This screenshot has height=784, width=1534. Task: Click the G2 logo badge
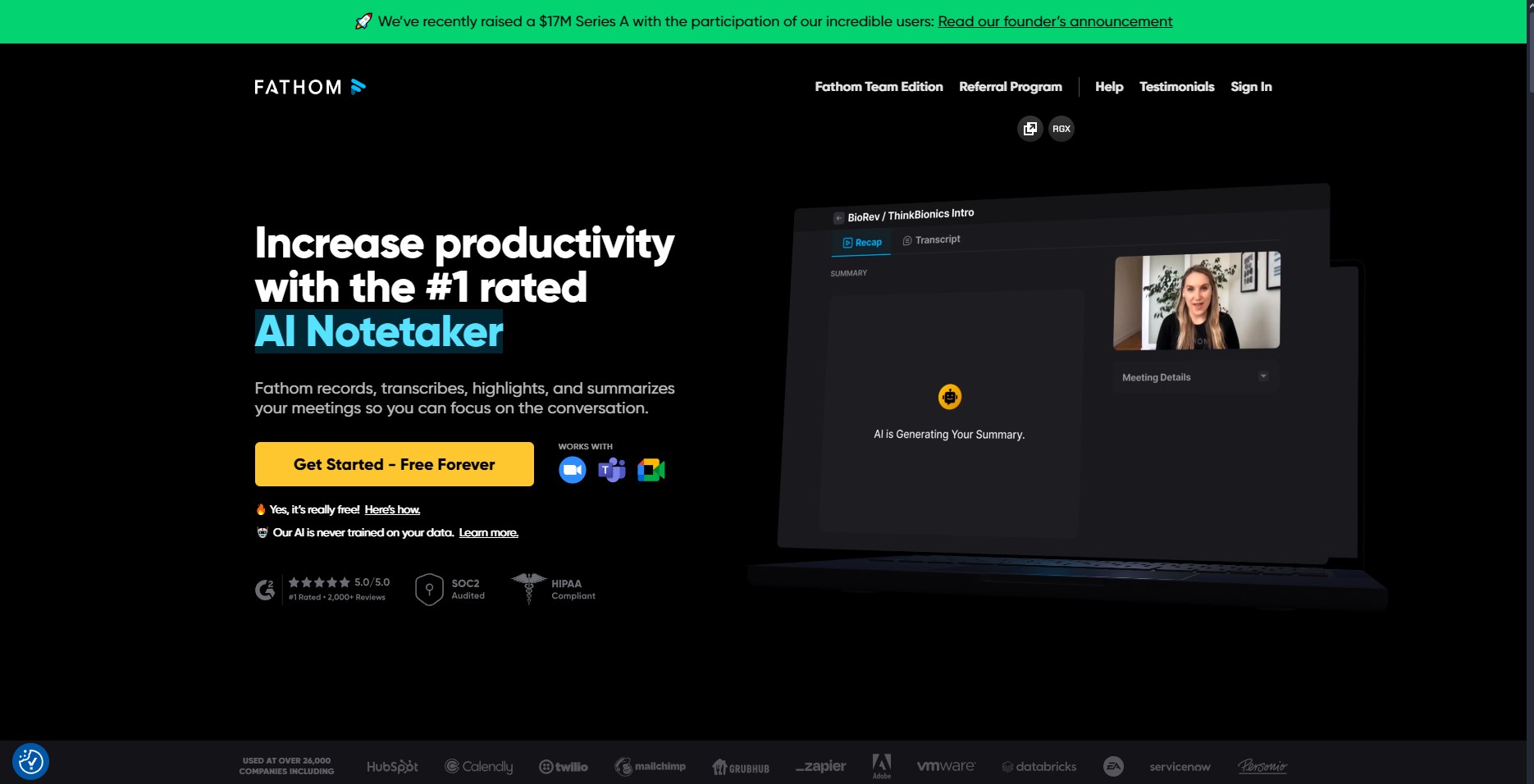click(x=265, y=590)
